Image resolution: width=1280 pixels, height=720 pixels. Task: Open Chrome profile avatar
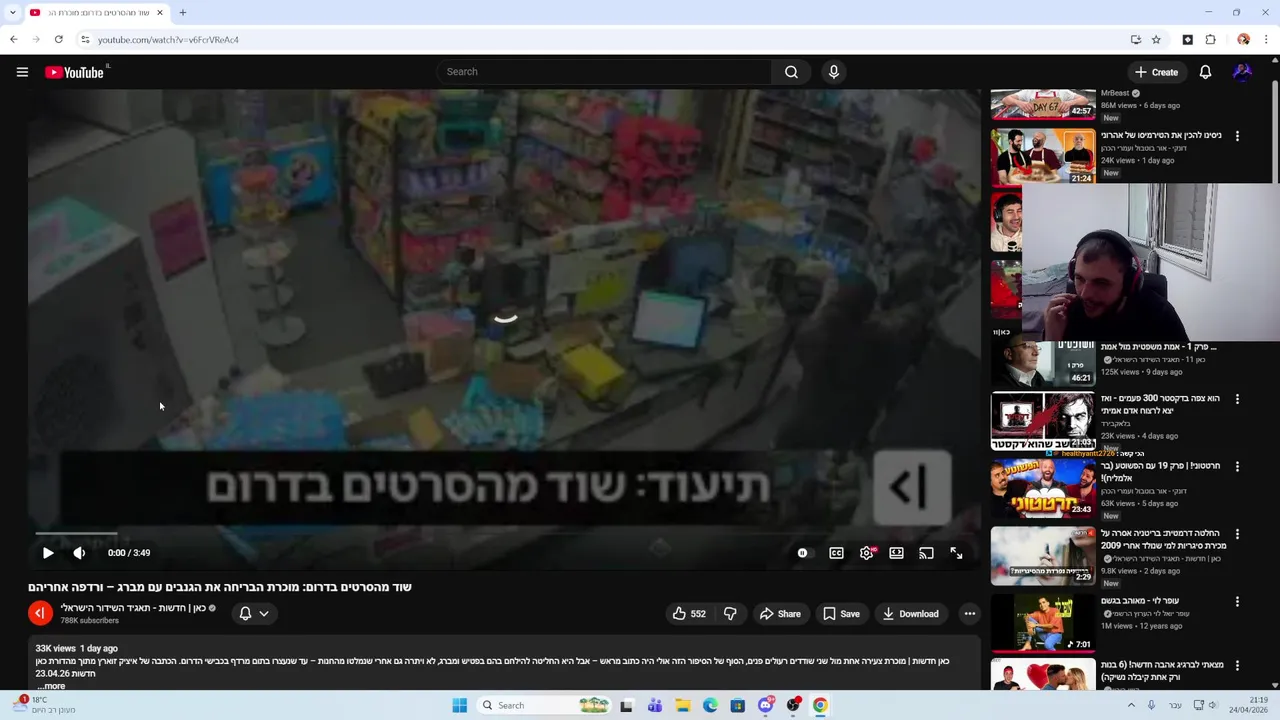tap(1243, 40)
